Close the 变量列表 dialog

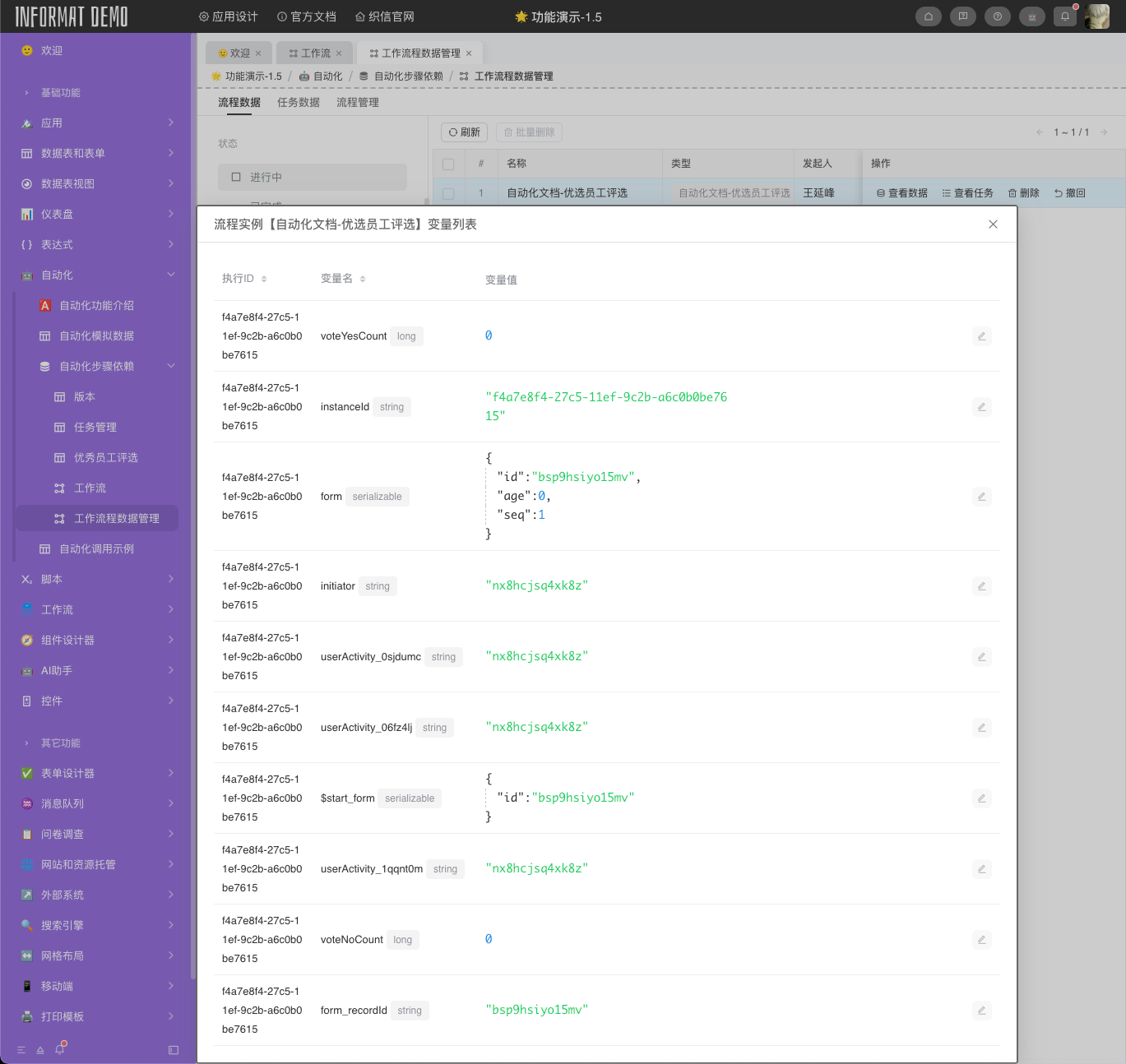[x=993, y=224]
